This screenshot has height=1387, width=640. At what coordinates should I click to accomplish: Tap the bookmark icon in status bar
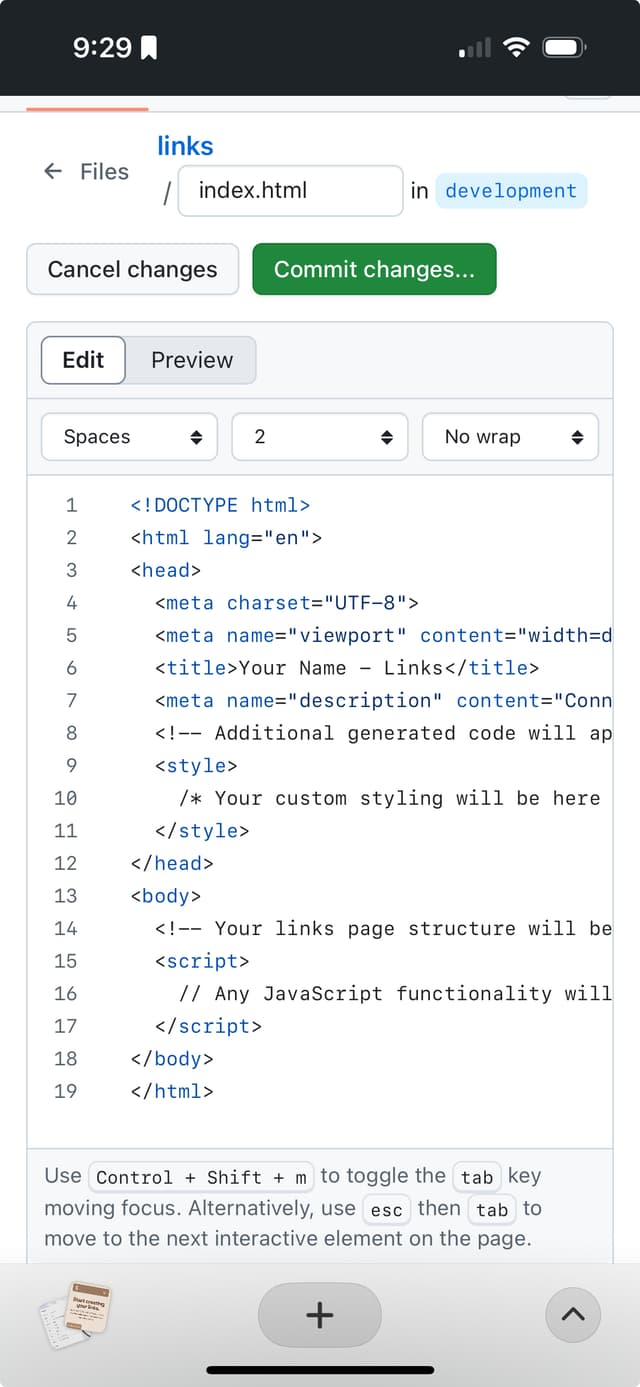pyautogui.click(x=149, y=47)
